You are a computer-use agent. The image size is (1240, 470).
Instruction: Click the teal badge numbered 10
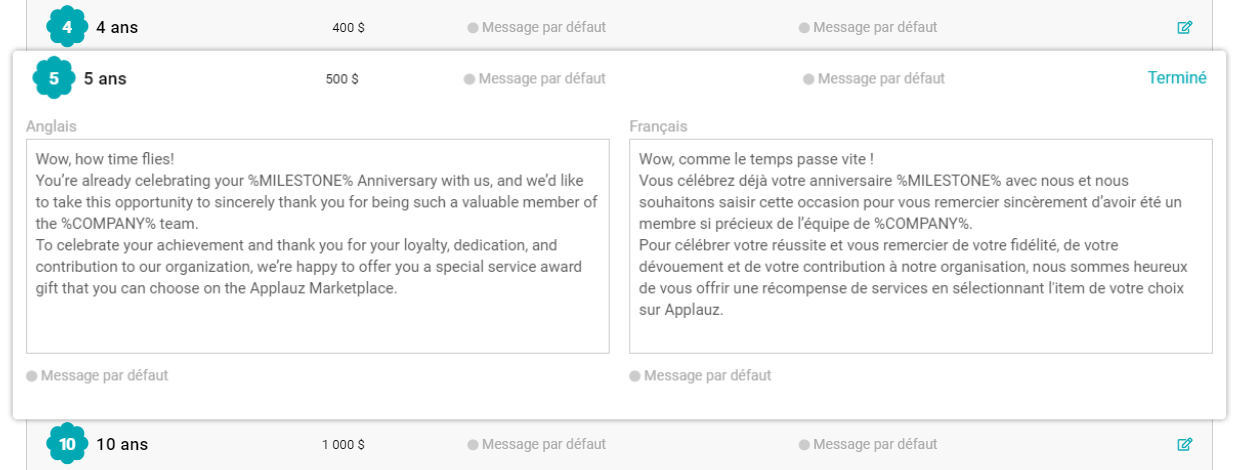coord(67,444)
